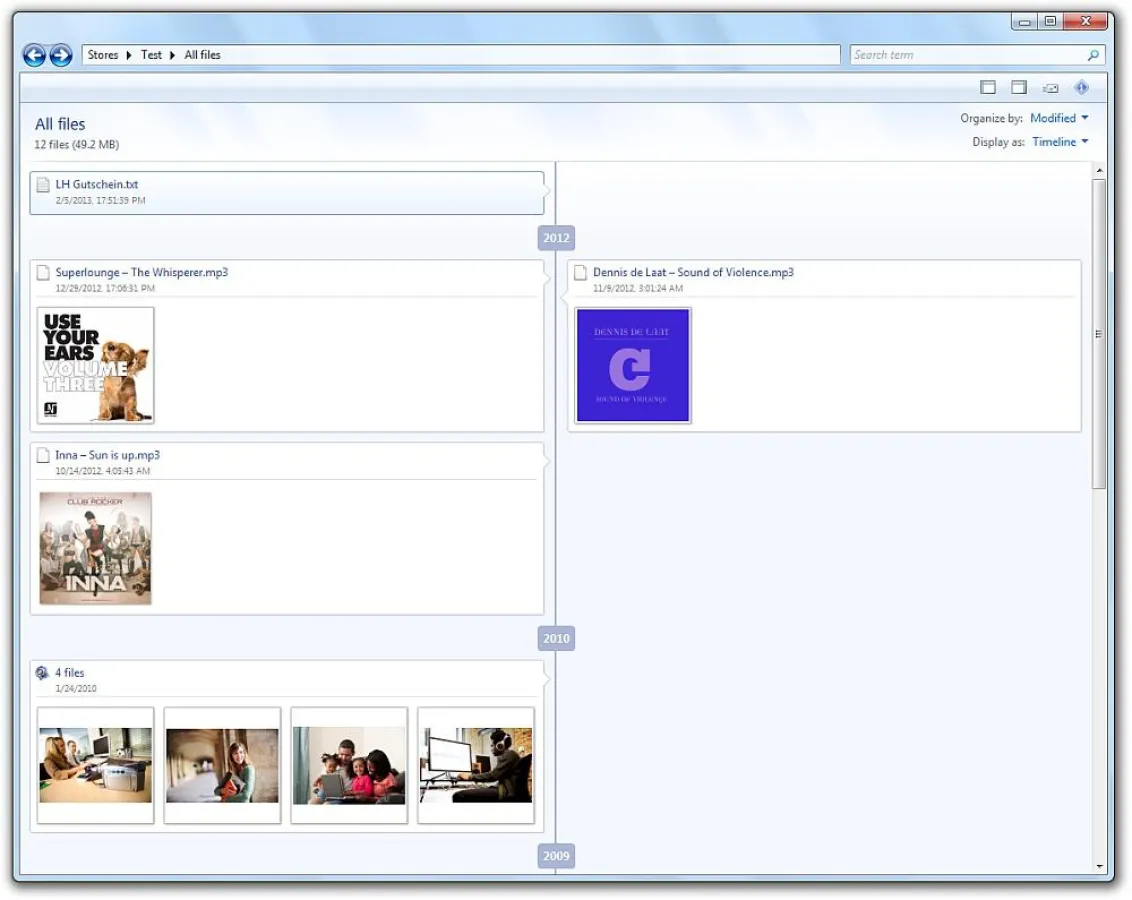Click file icon beside Inna – Sun is up.mp3
The width and height of the screenshot is (1132, 900).
(x=43, y=456)
